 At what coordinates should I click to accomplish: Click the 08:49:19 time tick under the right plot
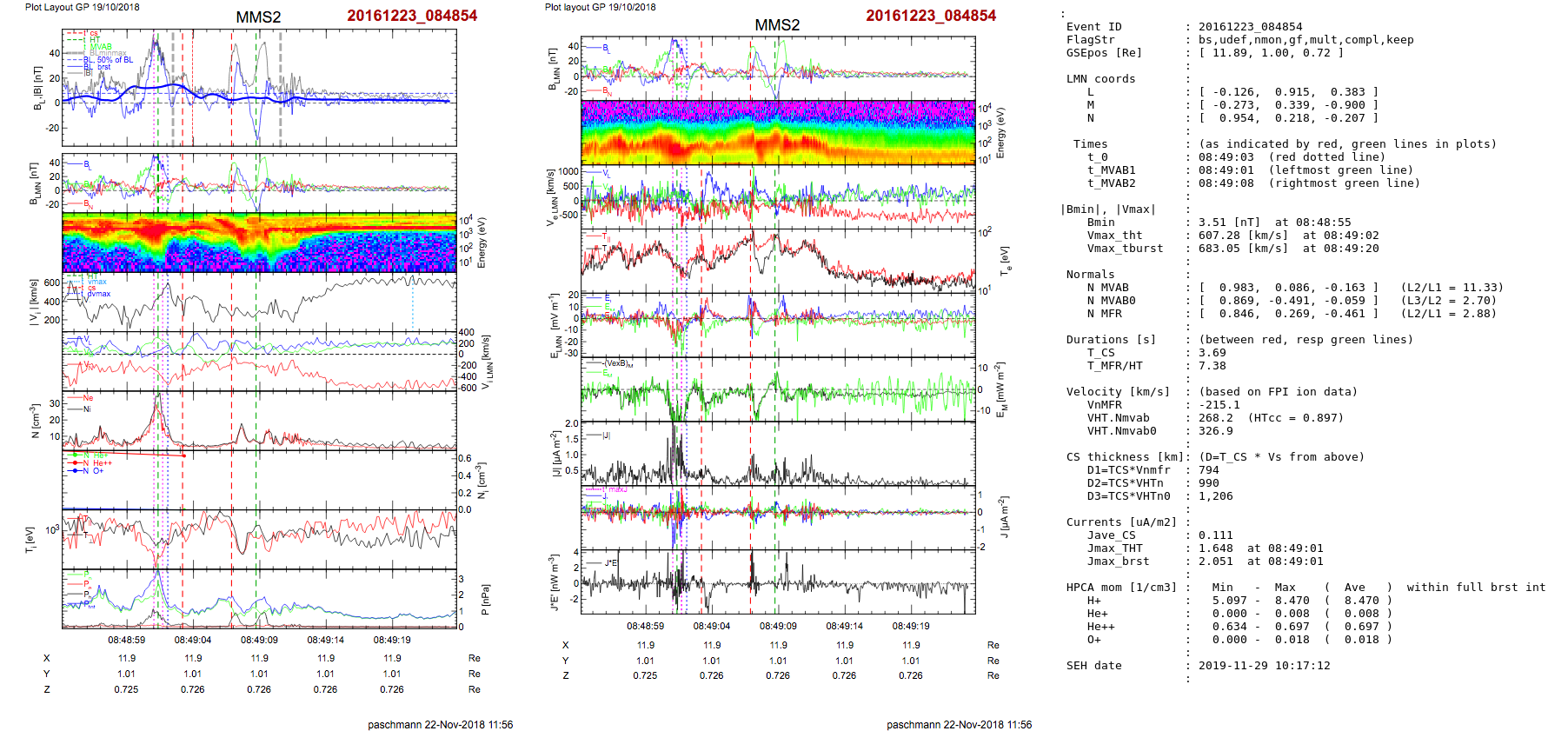coord(910,626)
